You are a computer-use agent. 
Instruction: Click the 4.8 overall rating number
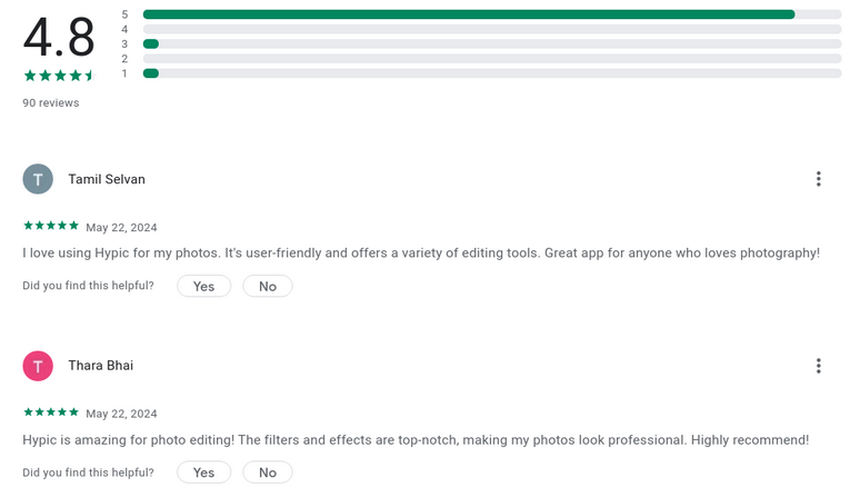(x=59, y=37)
